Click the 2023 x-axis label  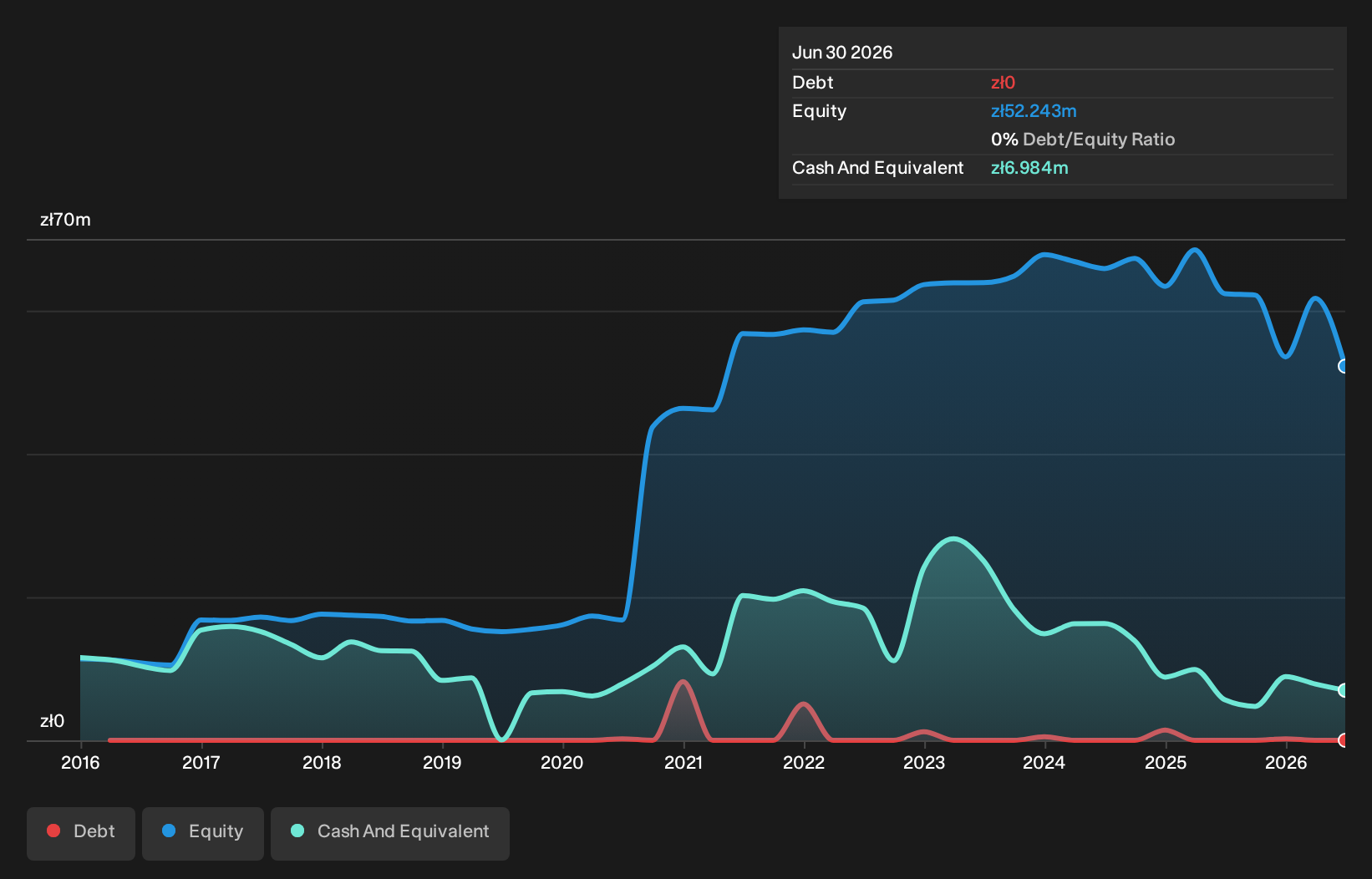tap(924, 763)
